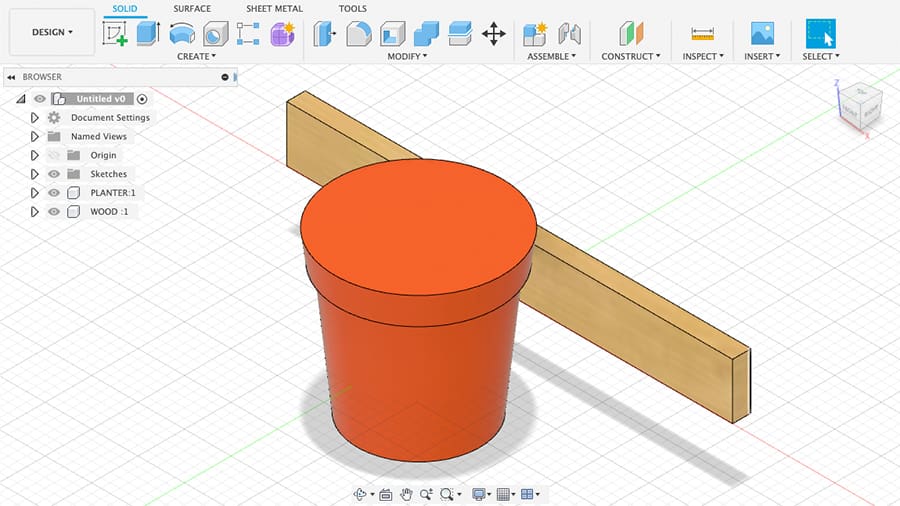Open Display Settings monitor icon
Viewport: 900px width, 506px height.
478,494
